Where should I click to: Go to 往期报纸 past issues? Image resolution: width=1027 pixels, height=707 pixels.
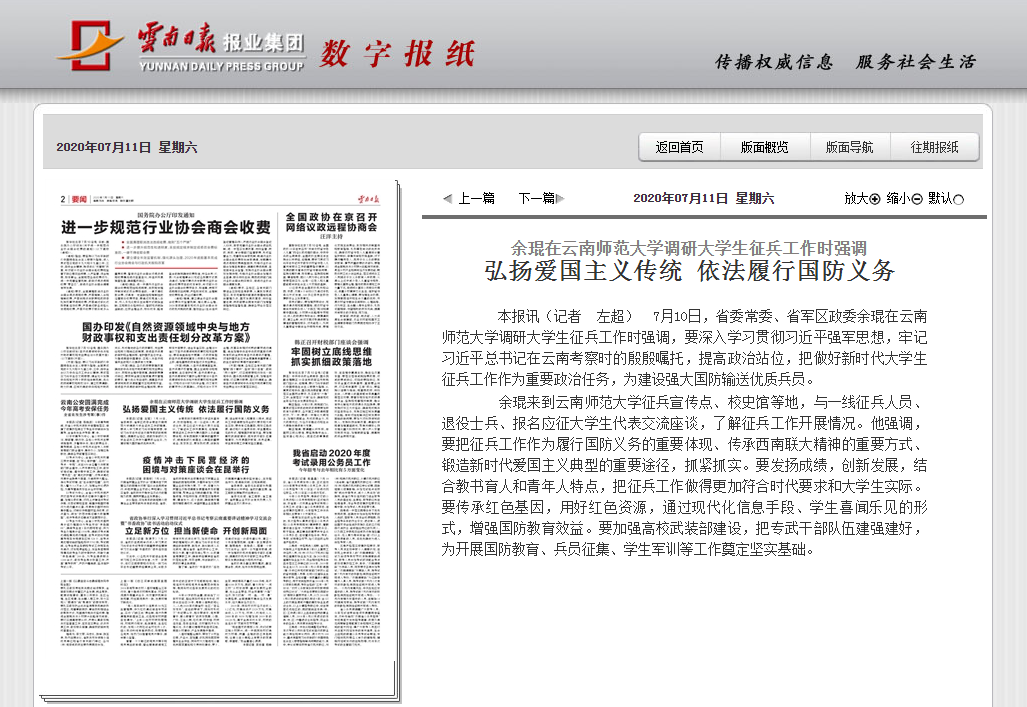tap(934, 147)
